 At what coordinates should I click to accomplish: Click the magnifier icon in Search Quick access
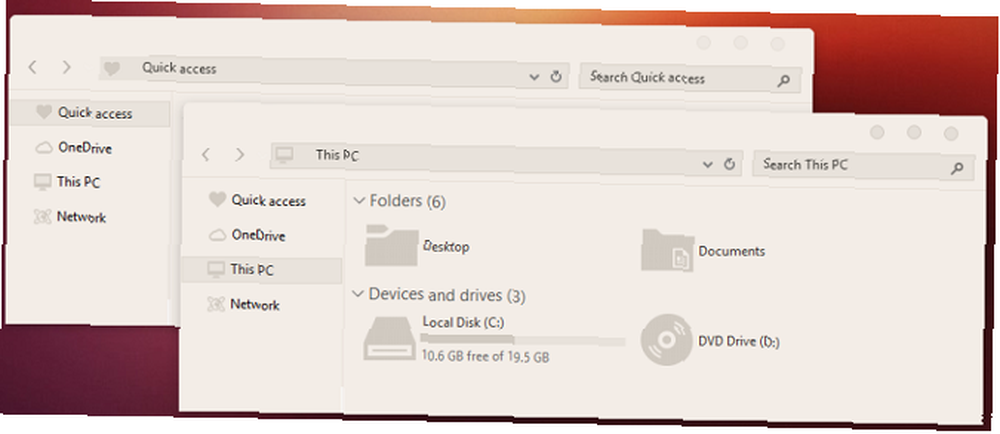click(784, 81)
